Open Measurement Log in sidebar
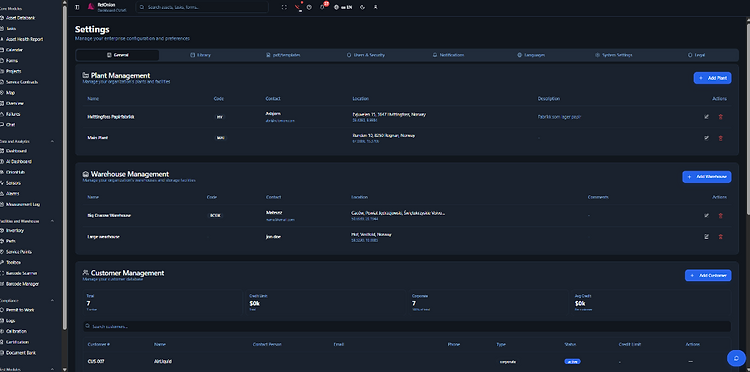 pyautogui.click(x=23, y=204)
